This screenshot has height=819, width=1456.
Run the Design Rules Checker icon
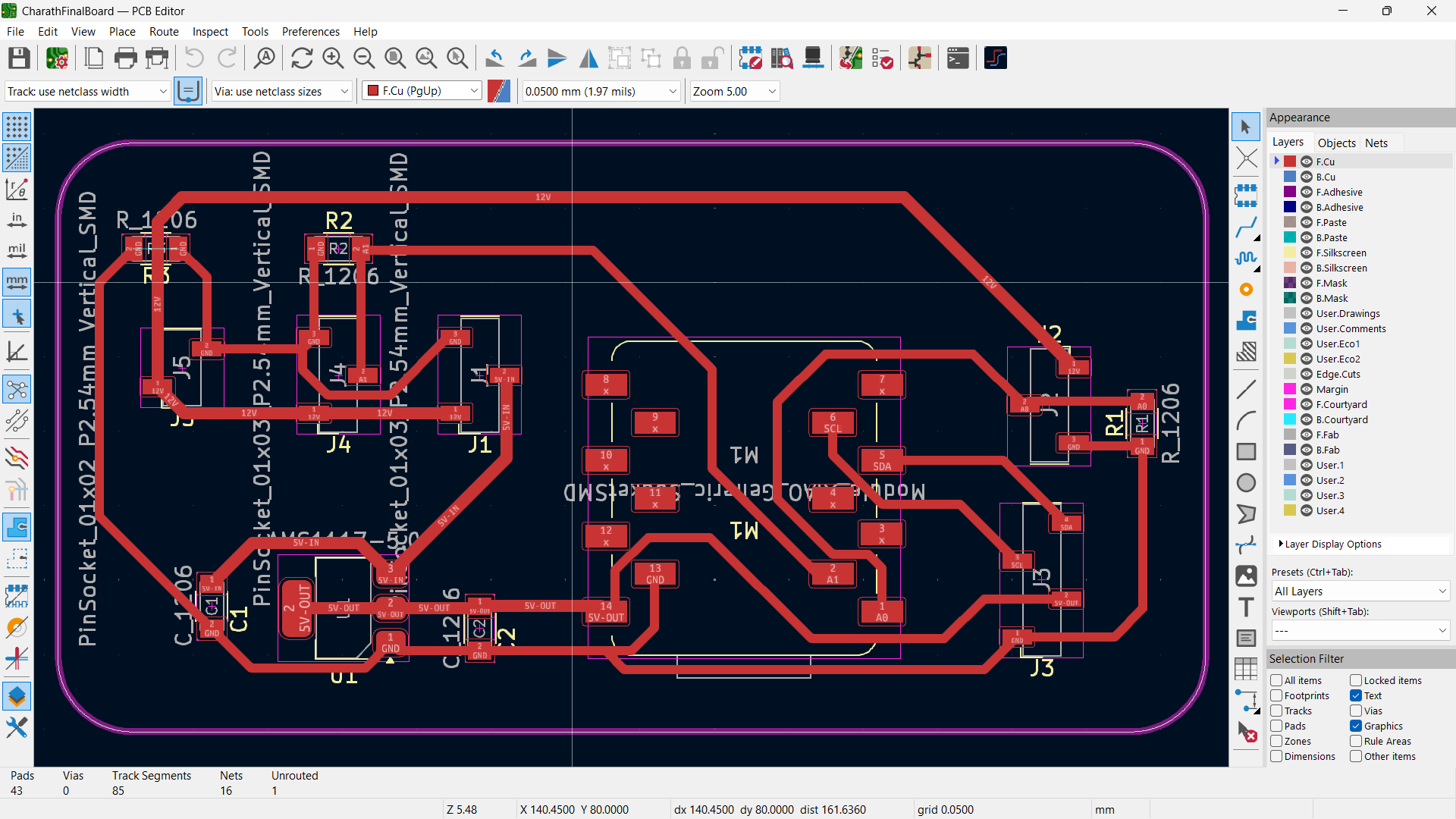(882, 58)
